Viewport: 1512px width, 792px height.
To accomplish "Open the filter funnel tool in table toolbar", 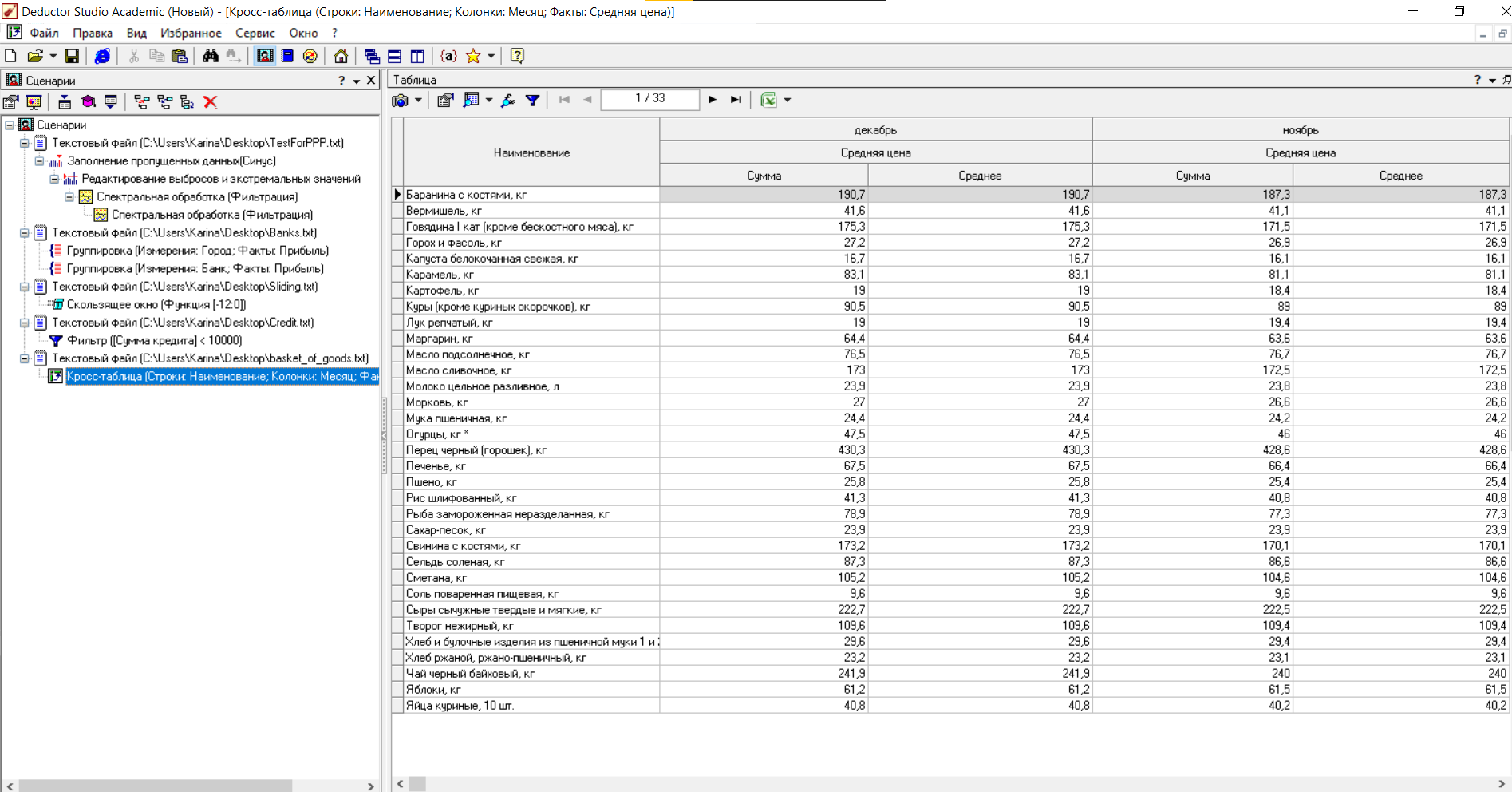I will (x=532, y=100).
